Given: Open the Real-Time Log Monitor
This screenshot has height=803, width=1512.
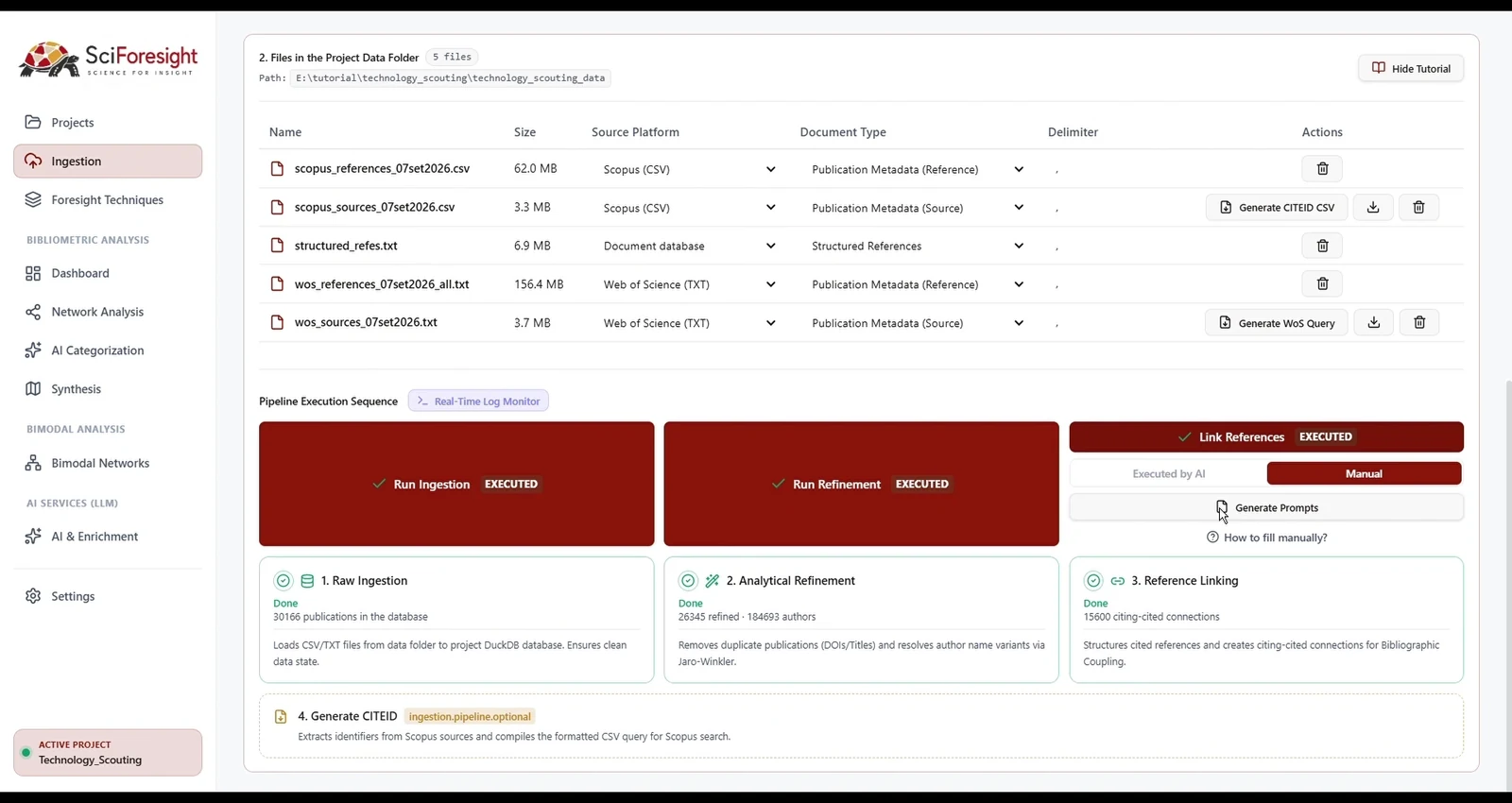Looking at the screenshot, I should tap(478, 401).
